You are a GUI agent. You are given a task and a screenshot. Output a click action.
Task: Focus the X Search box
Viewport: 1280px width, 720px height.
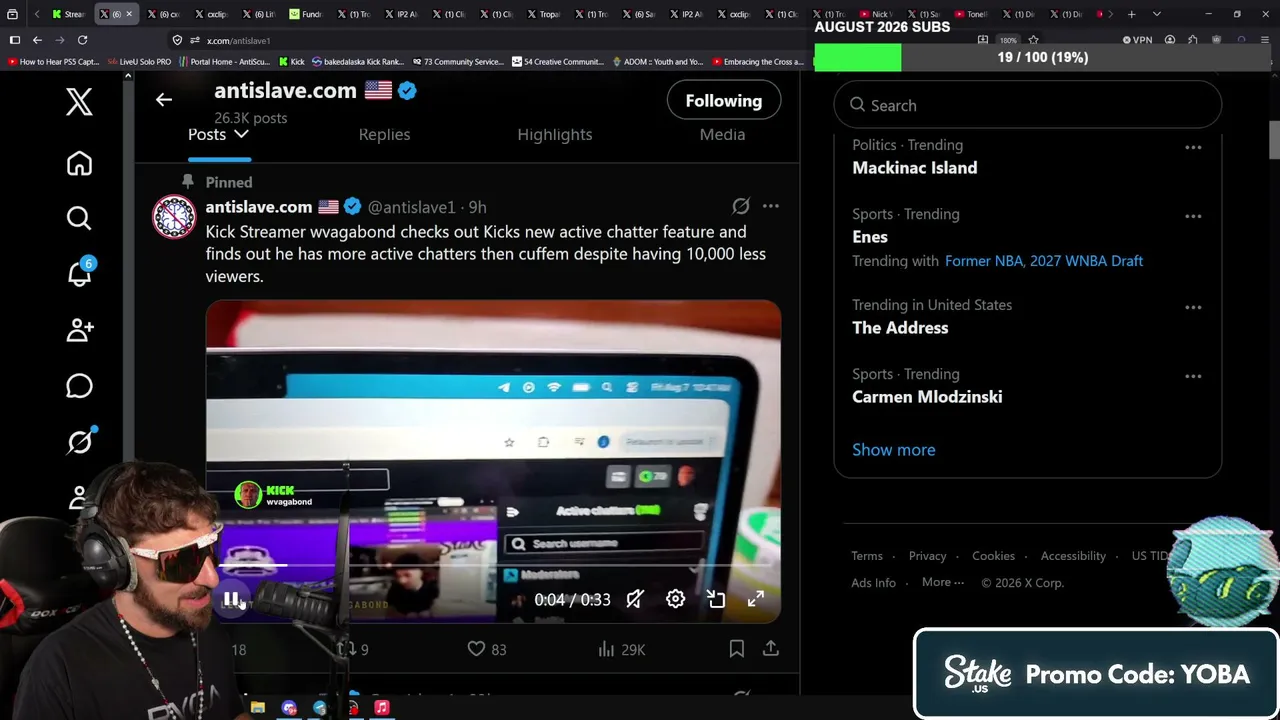pyautogui.click(x=1028, y=105)
